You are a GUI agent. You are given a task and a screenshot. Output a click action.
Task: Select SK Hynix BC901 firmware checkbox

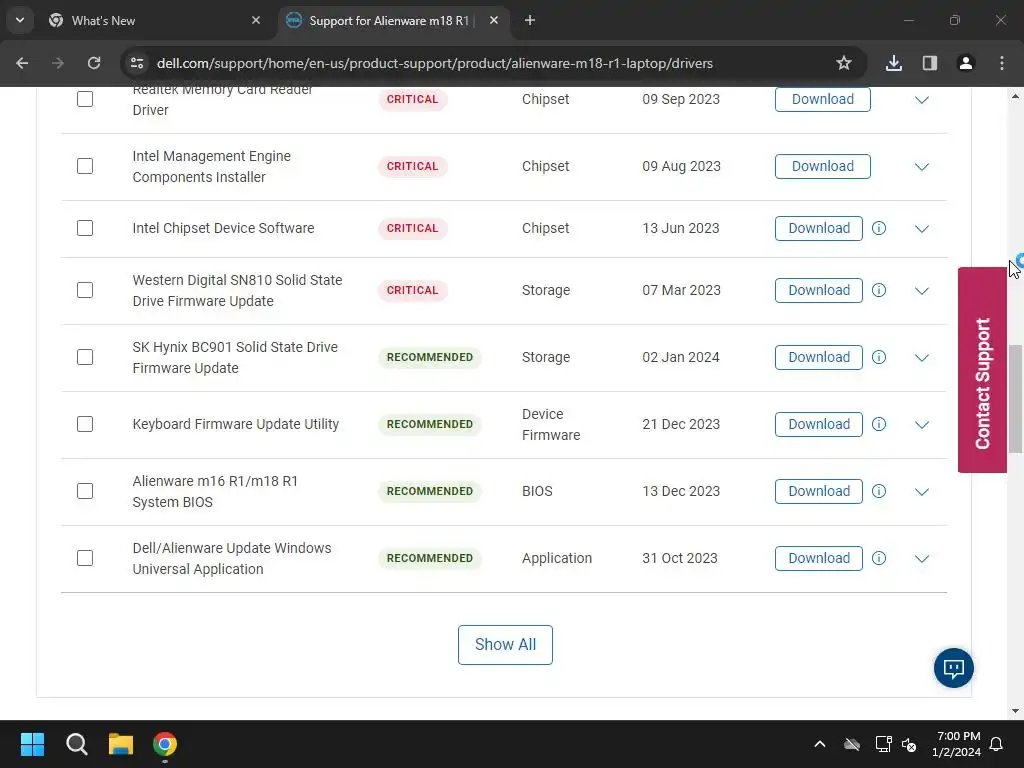(x=85, y=357)
